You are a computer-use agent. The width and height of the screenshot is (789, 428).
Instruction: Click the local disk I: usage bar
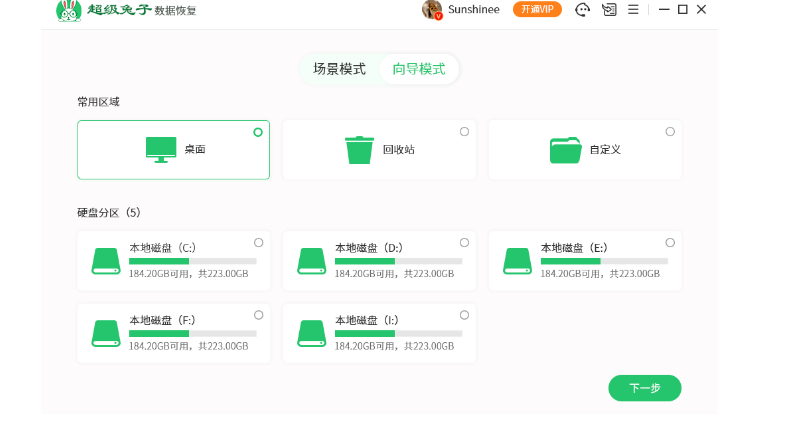pyautogui.click(x=398, y=333)
